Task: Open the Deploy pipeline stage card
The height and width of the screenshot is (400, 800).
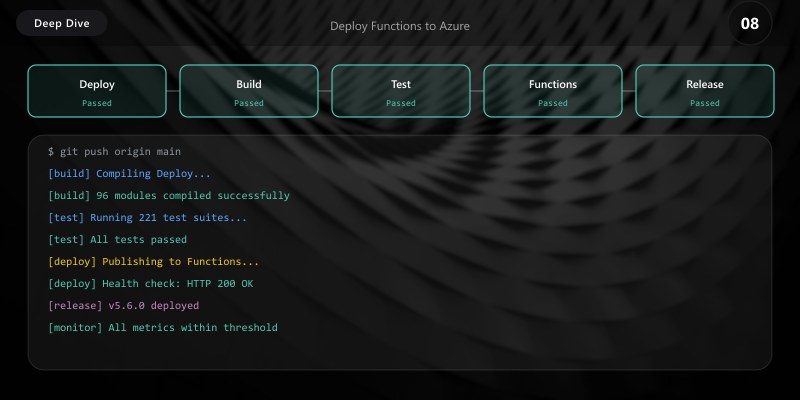Action: coord(97,91)
